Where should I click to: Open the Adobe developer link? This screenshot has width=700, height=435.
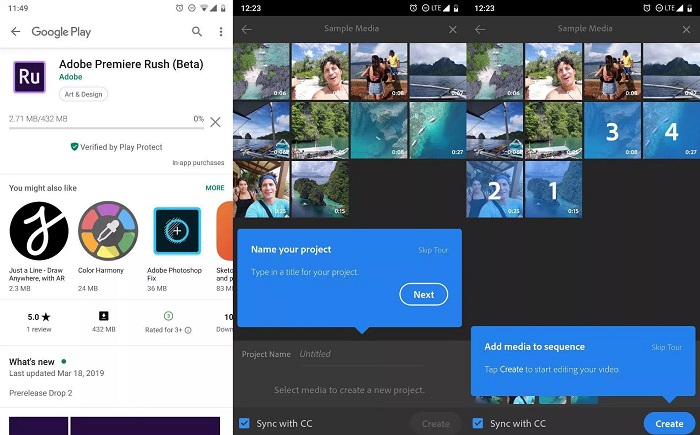point(71,77)
